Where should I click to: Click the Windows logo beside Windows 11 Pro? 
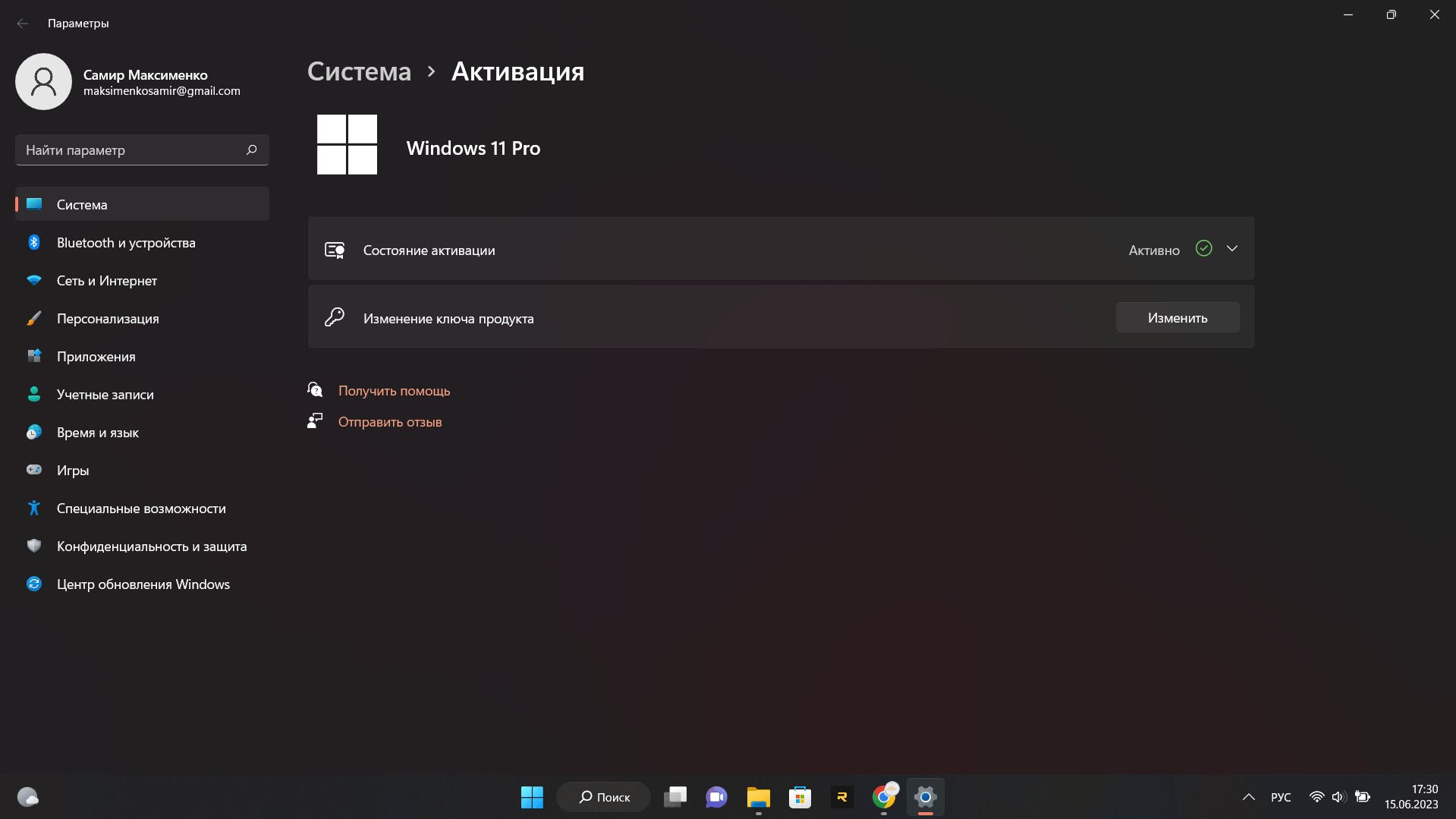[347, 144]
